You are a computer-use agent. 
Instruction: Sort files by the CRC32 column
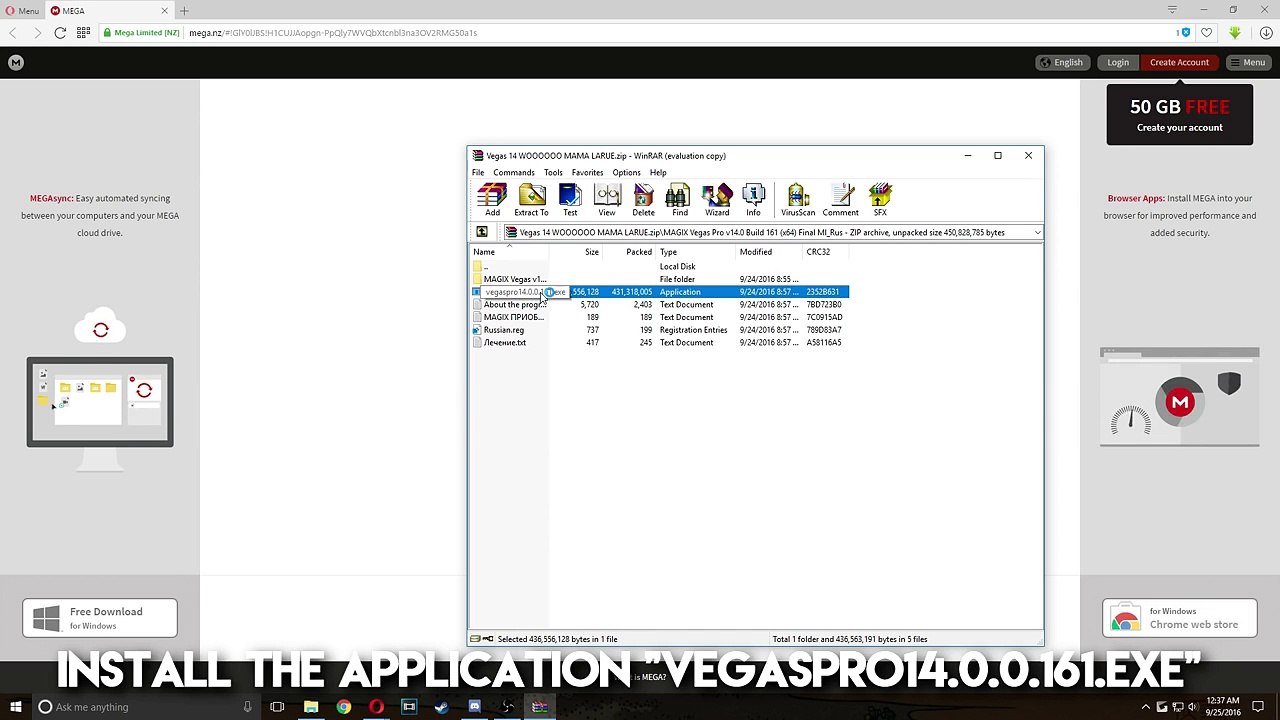(x=825, y=252)
